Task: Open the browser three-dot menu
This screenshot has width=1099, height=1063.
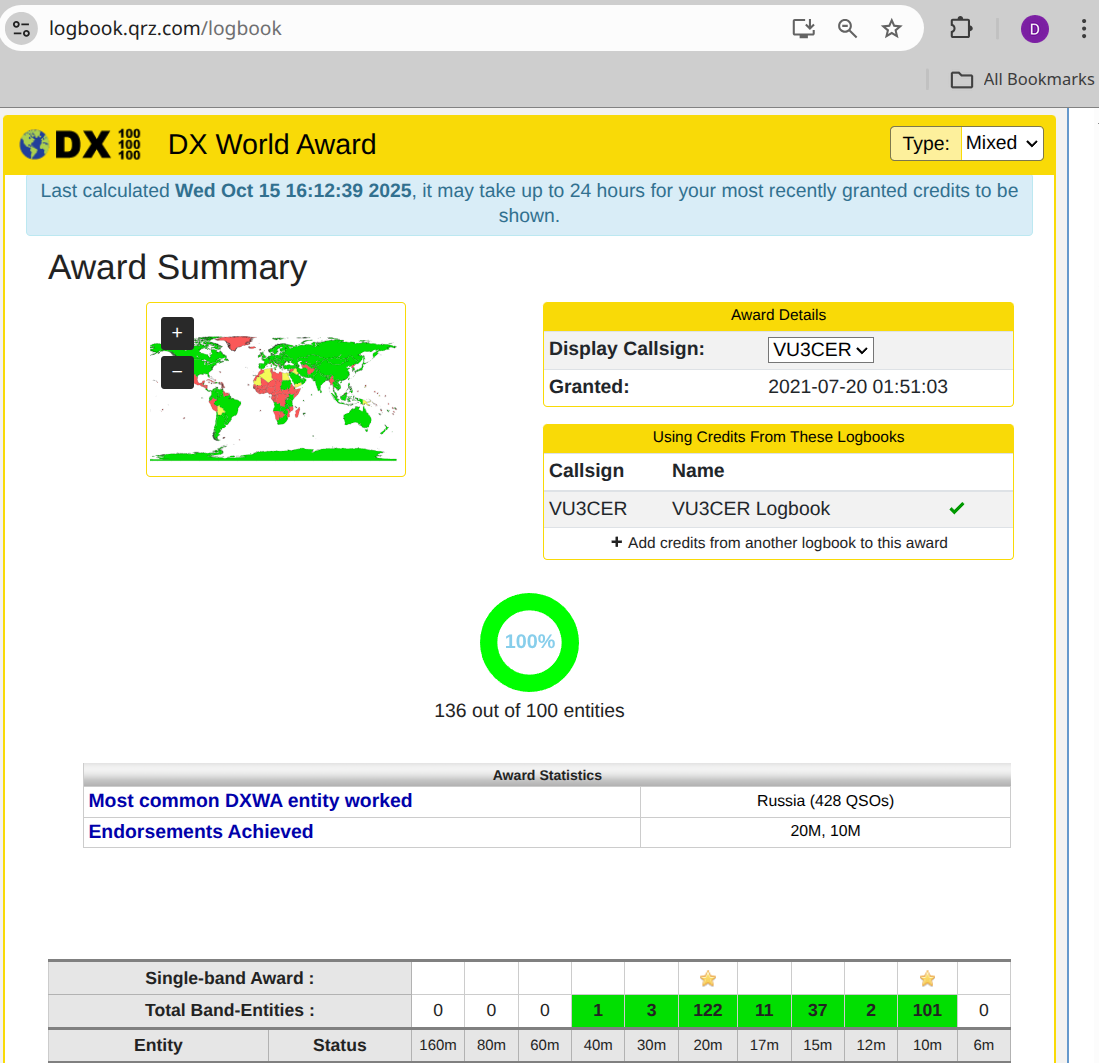Action: tap(1083, 28)
